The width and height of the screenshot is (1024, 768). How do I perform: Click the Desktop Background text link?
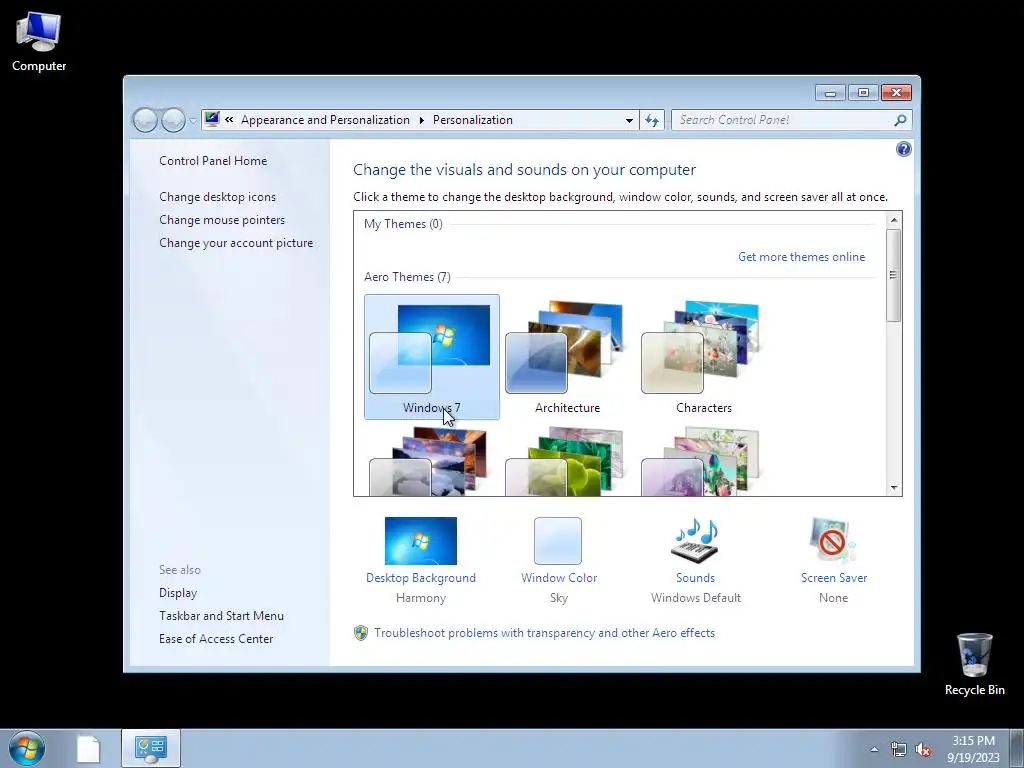[421, 578]
